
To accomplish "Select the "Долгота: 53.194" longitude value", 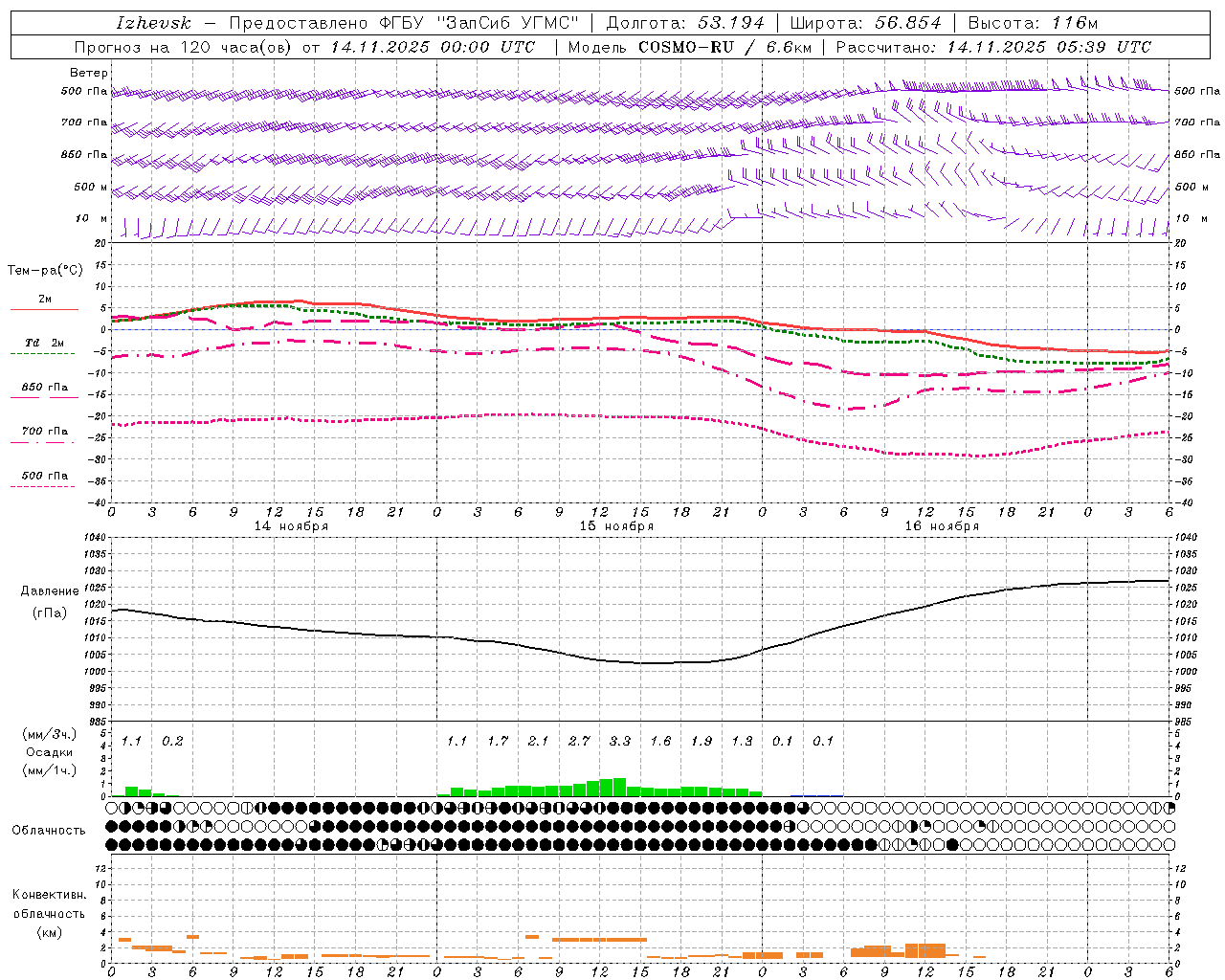I will point(685,23).
